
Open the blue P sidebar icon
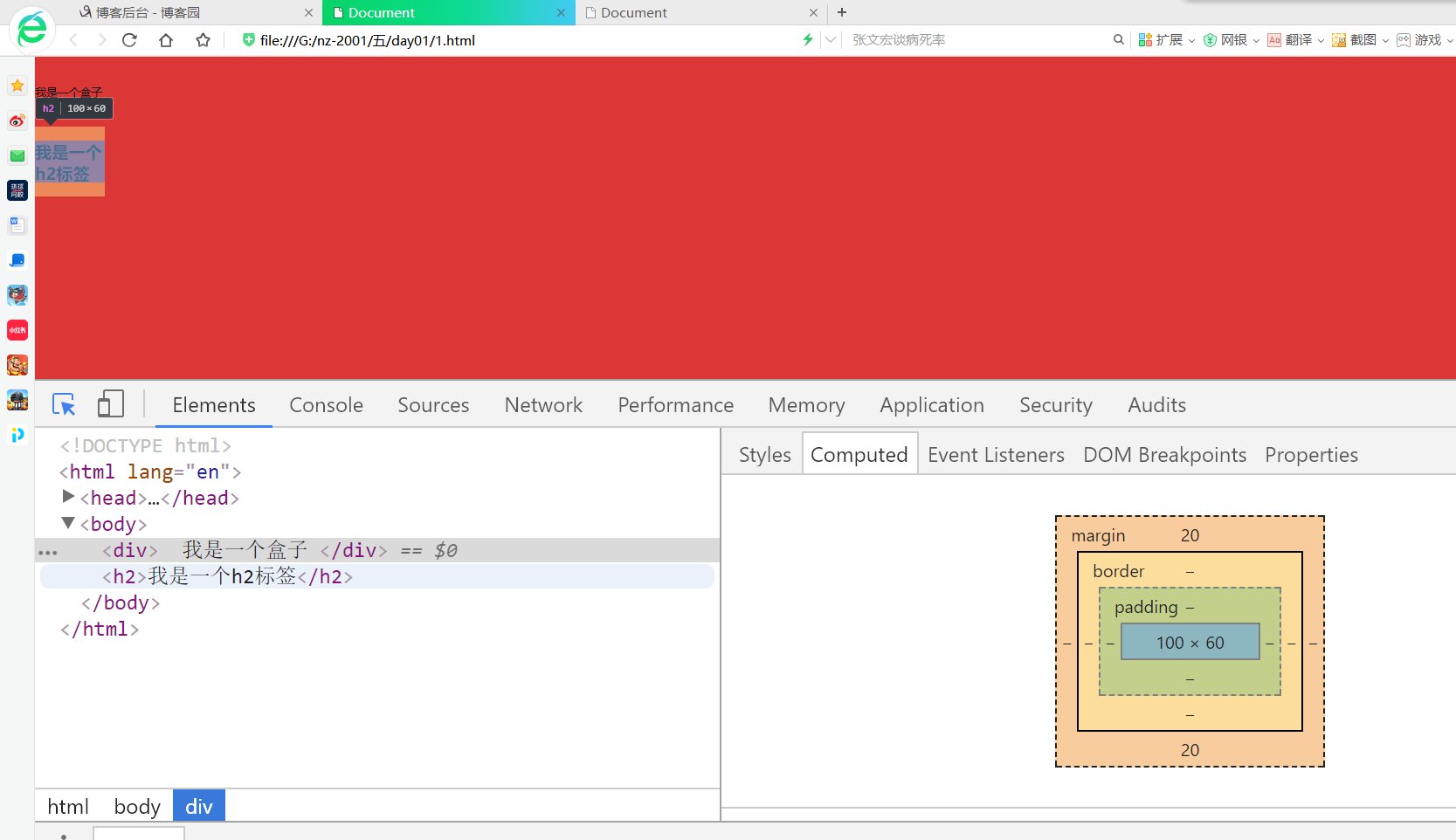pyautogui.click(x=17, y=435)
